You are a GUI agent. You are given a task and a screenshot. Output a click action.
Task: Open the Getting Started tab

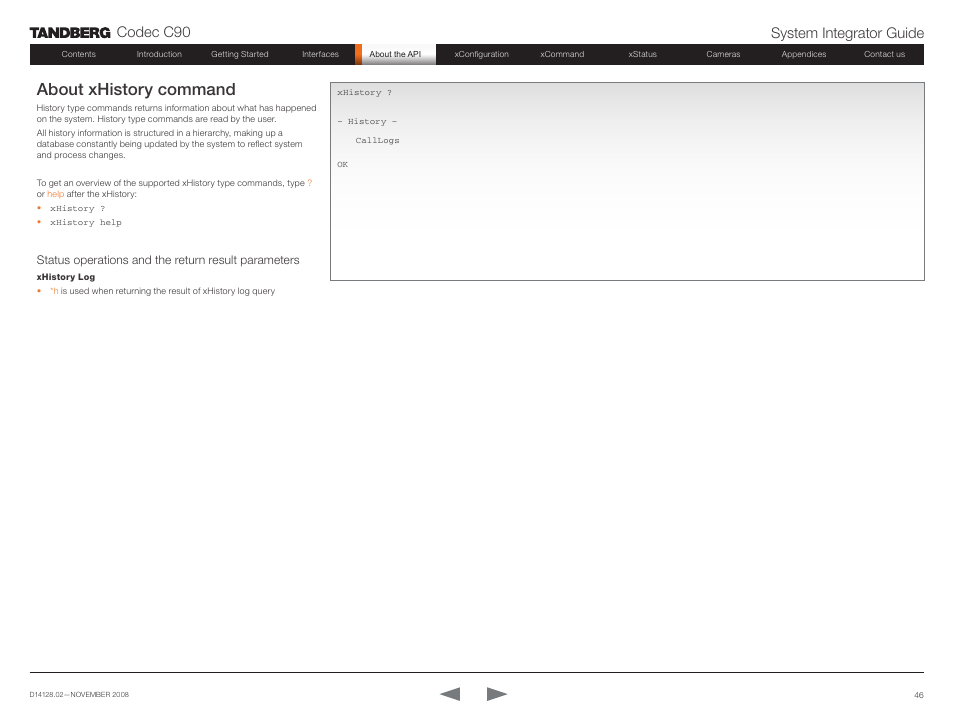(240, 55)
